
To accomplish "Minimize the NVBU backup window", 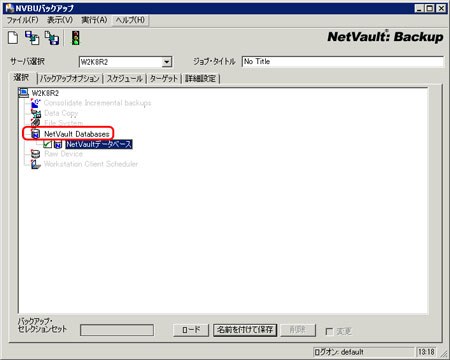I will (x=419, y=8).
